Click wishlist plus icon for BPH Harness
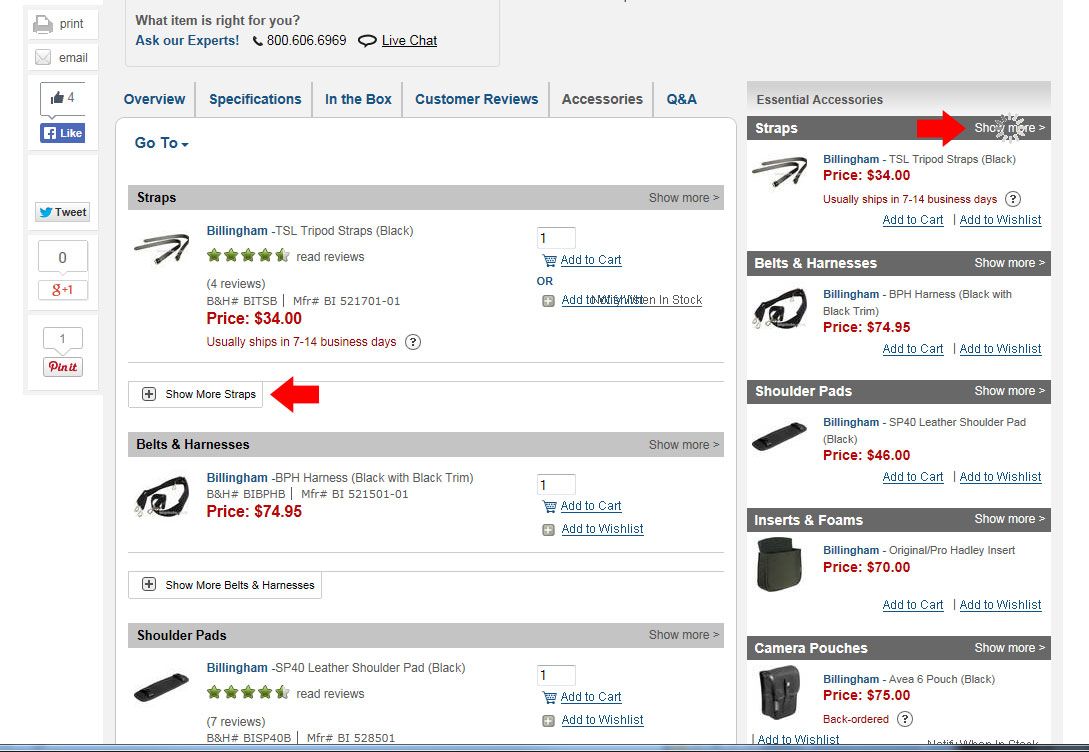 [x=548, y=530]
